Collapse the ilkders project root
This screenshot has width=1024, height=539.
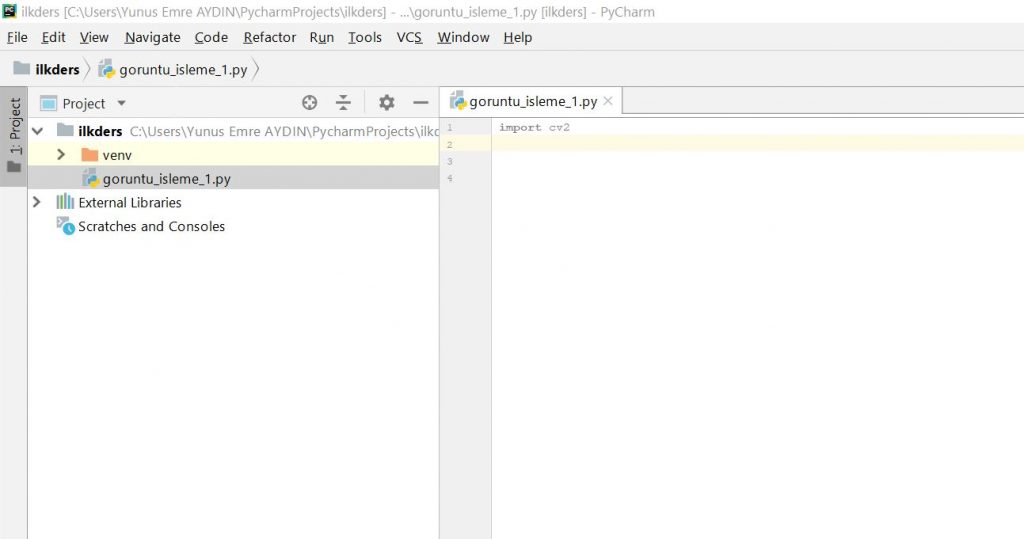coord(37,131)
